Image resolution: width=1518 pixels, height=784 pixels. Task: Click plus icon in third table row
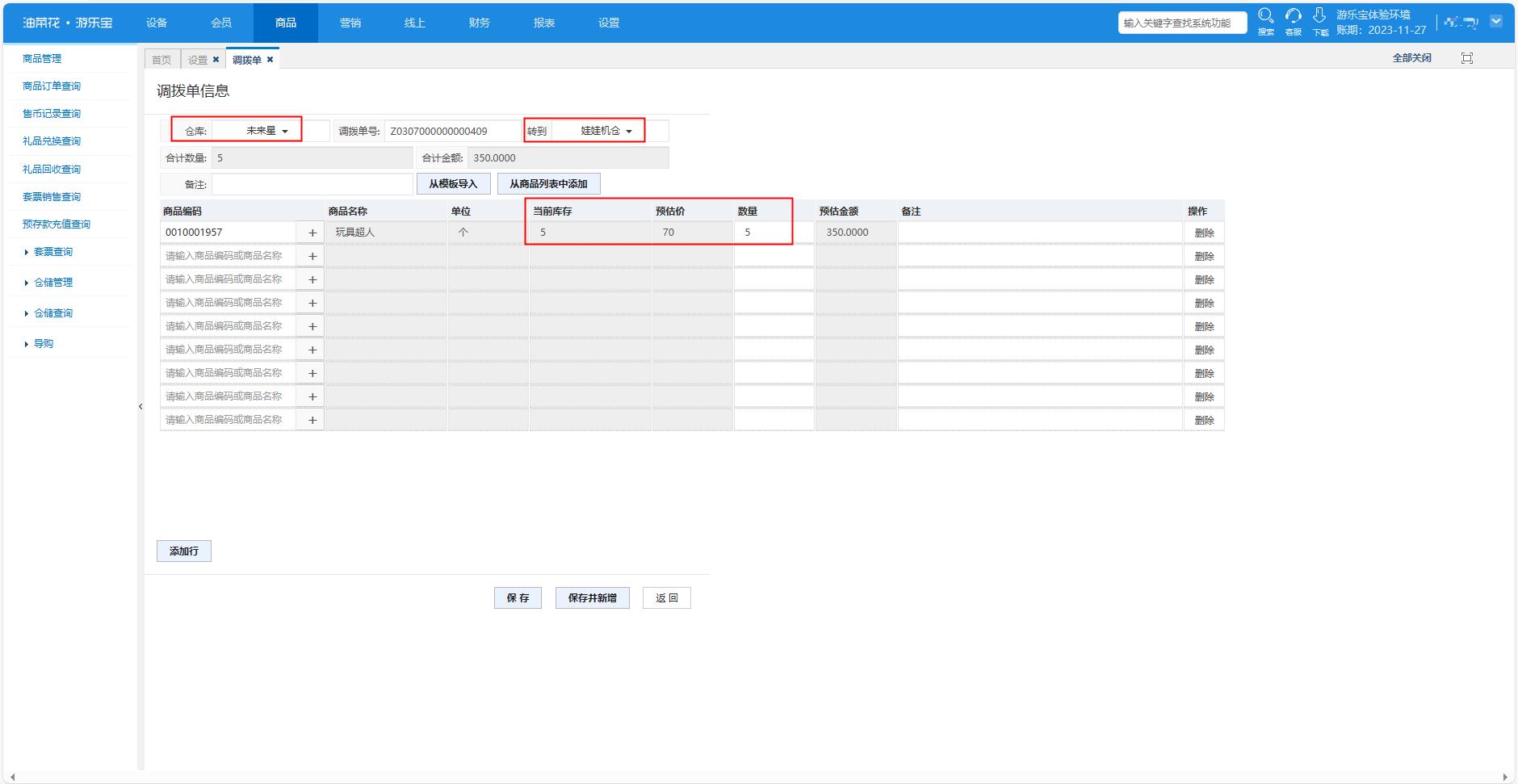312,279
